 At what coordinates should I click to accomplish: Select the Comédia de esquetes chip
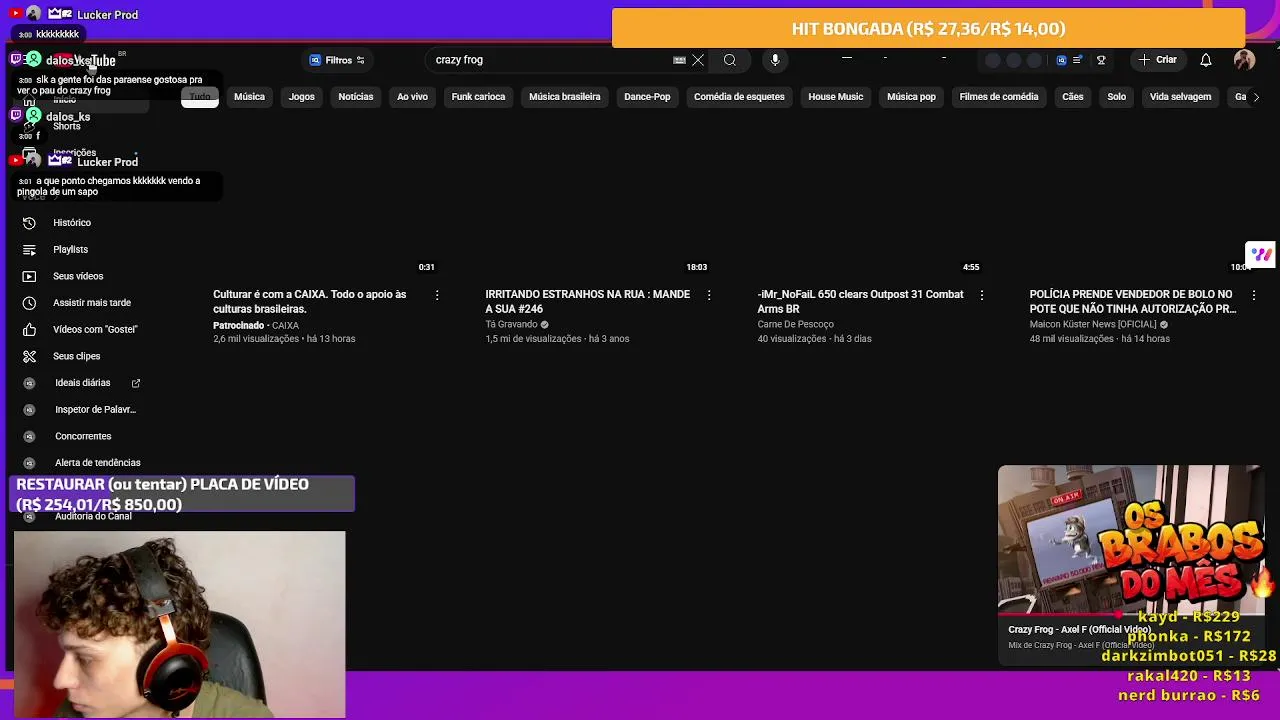739,97
